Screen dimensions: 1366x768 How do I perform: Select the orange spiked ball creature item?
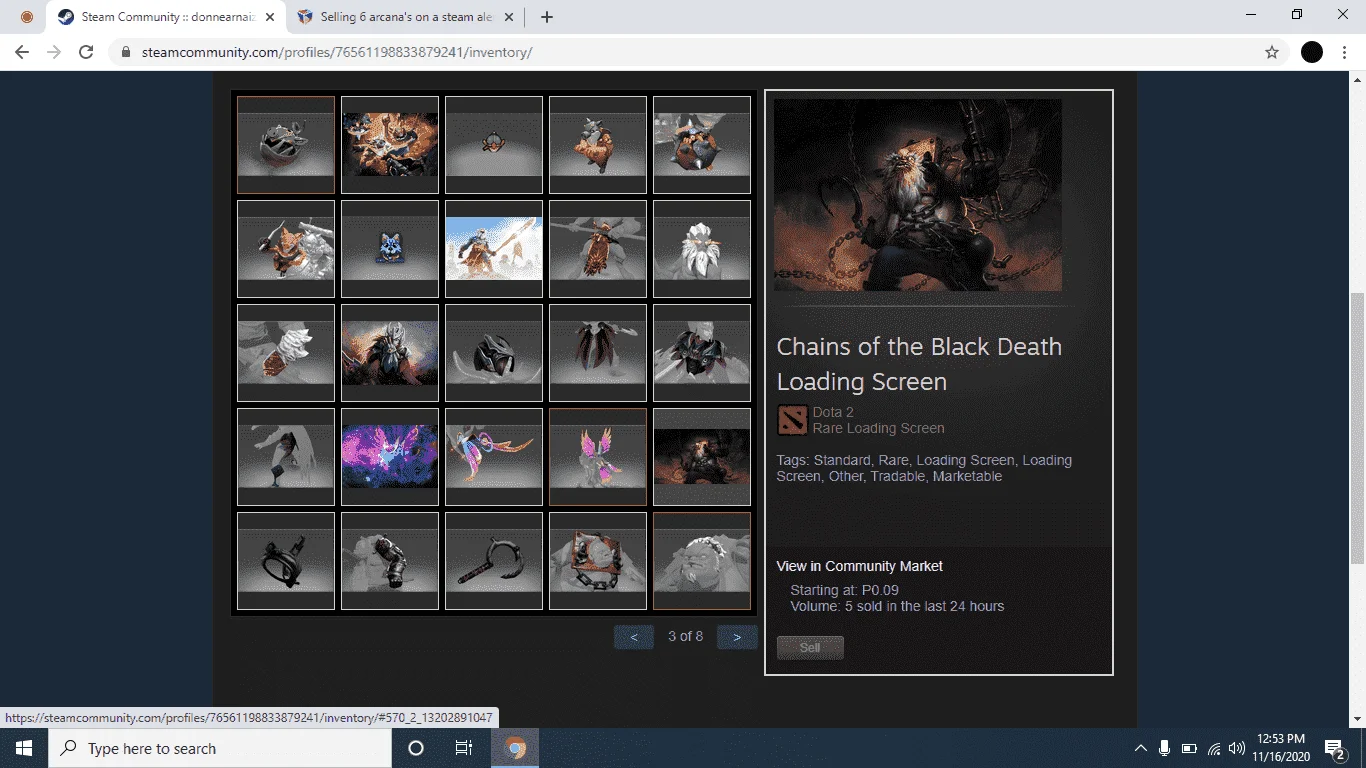tap(702, 145)
